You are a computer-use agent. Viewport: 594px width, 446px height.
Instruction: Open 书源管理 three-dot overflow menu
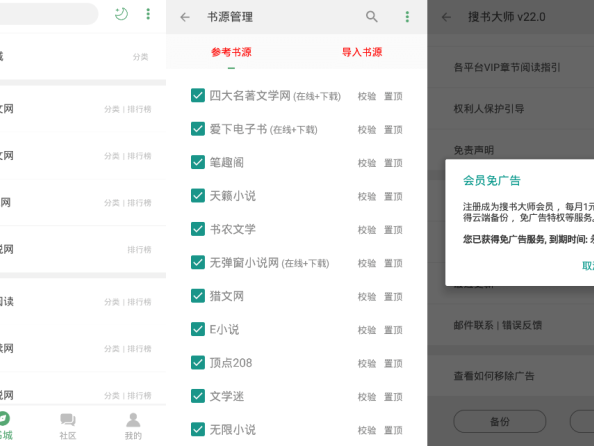click(x=407, y=17)
